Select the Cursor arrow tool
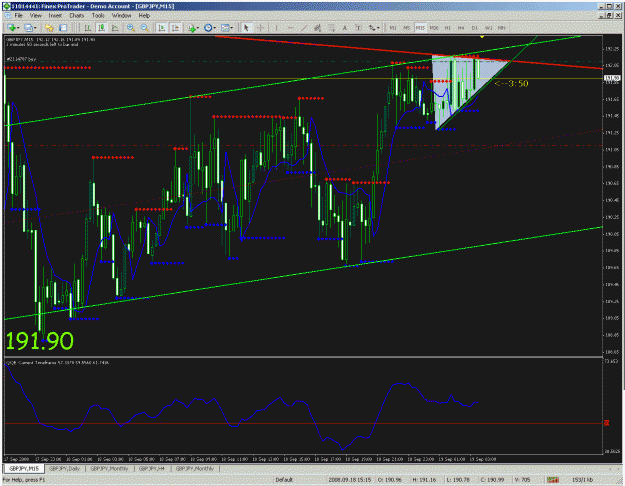The width and height of the screenshot is (625, 486). [246, 28]
